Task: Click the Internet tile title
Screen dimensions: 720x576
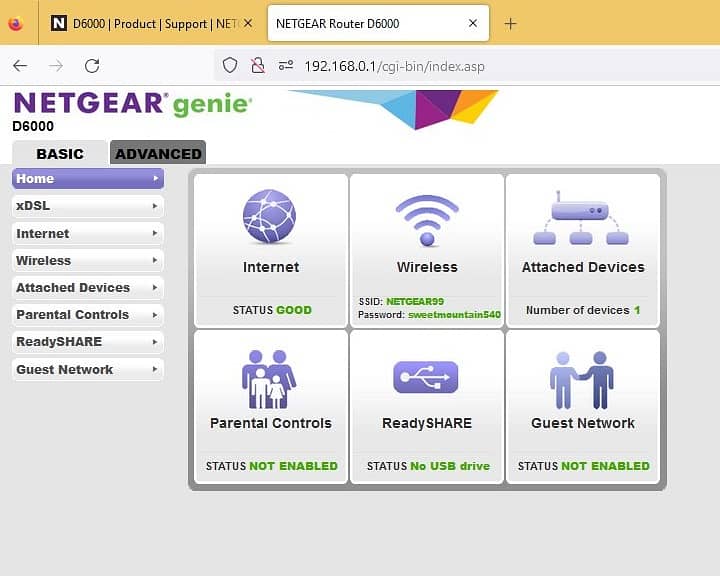Action: 271,267
